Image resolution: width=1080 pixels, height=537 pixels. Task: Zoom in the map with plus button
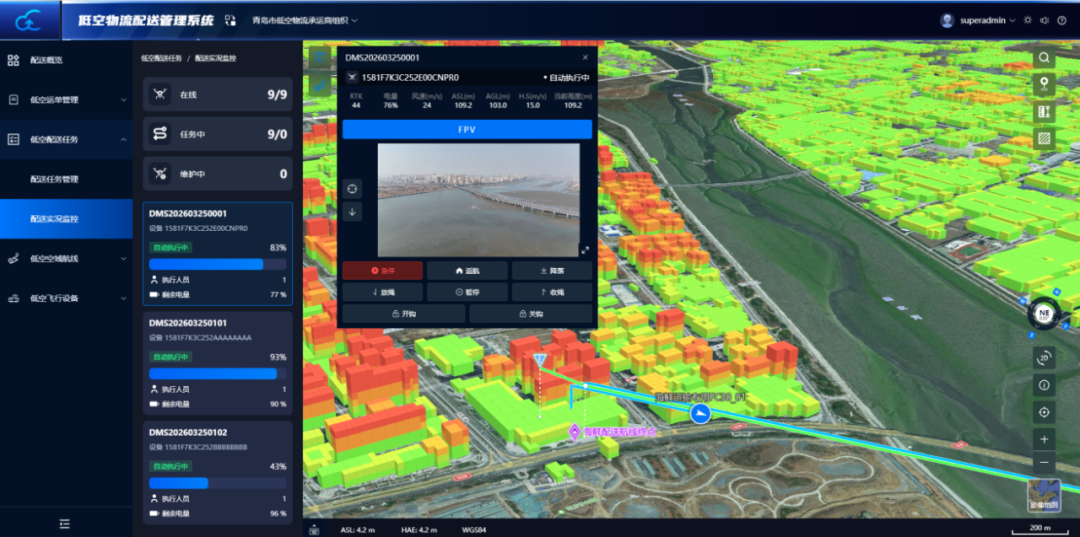pos(1044,439)
